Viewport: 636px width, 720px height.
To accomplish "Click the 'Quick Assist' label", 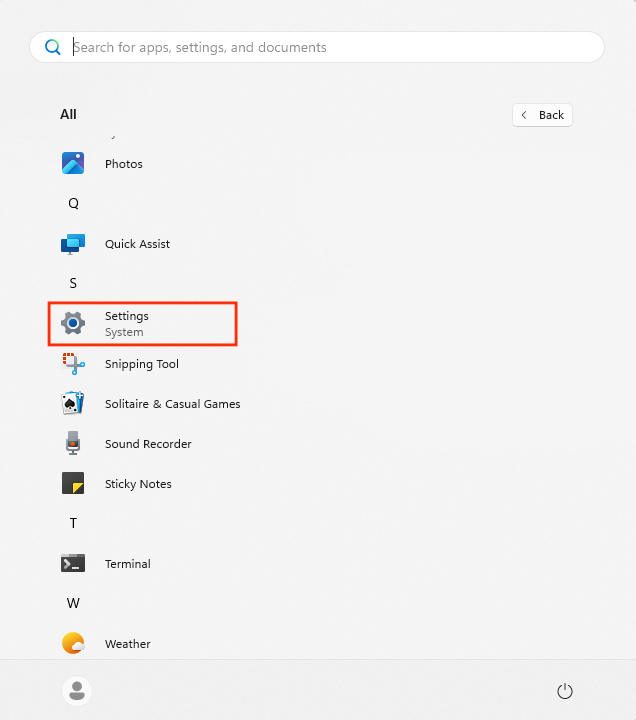I will tap(137, 244).
